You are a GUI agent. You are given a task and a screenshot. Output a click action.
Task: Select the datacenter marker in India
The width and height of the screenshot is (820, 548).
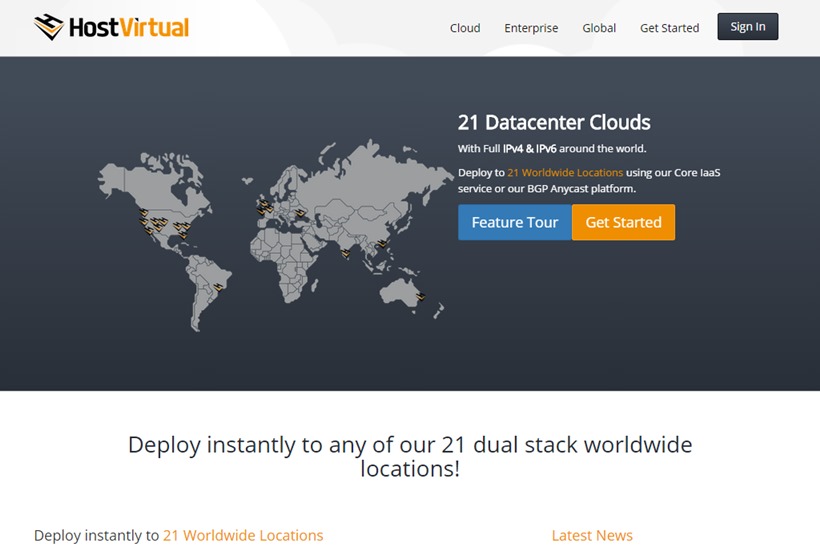tap(345, 254)
